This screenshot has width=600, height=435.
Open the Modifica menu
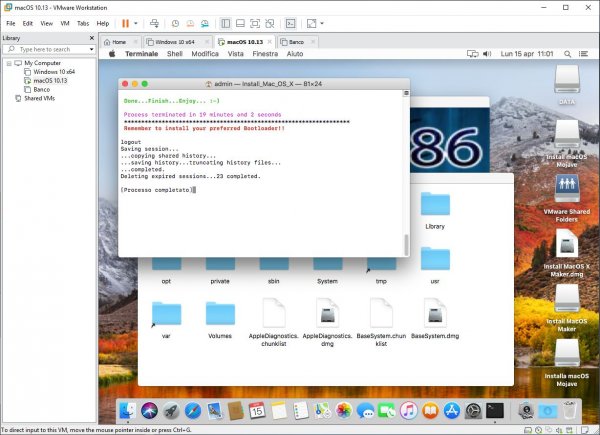coord(205,54)
